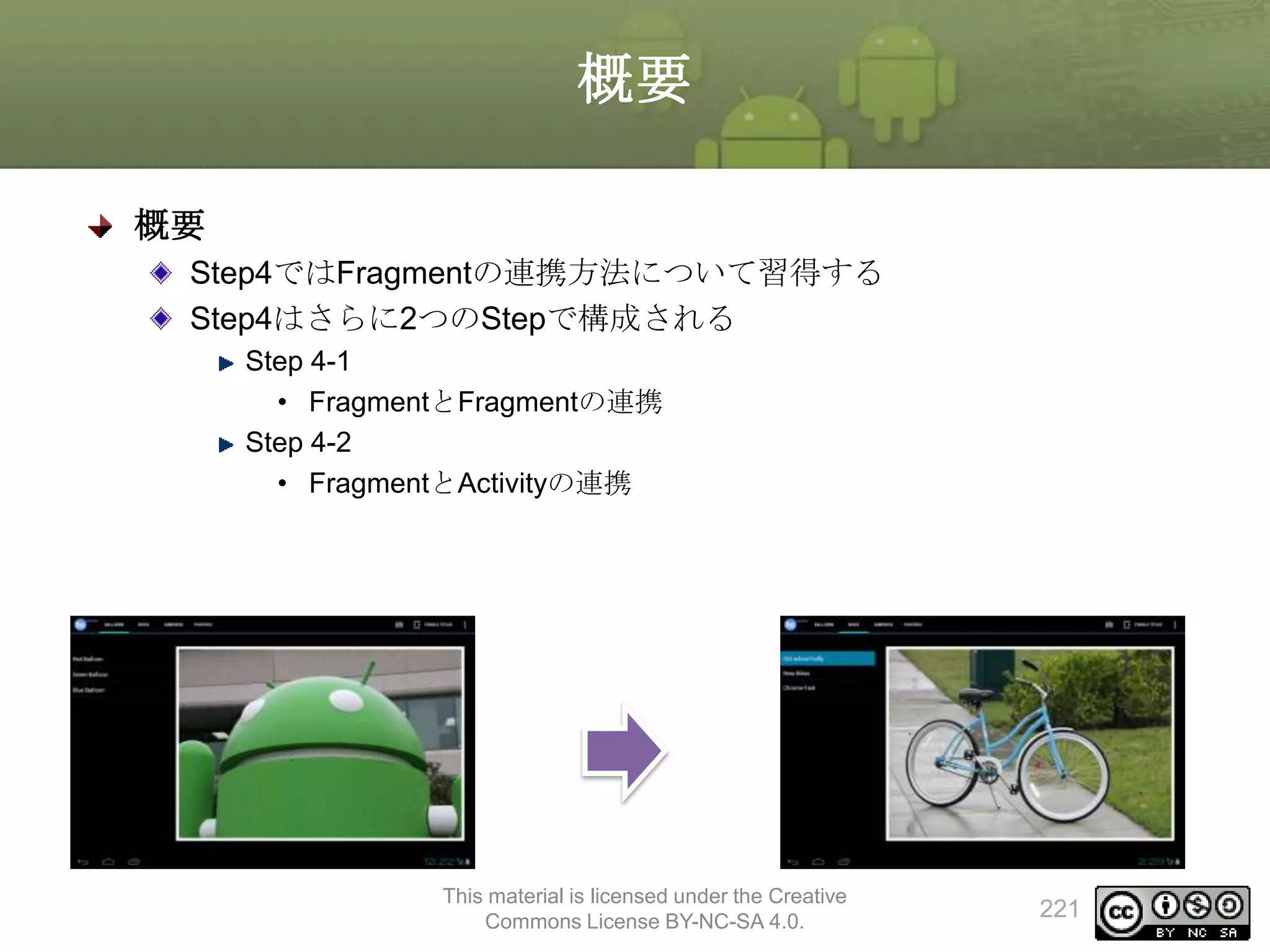Click app logo icon in left screenshot's action bar
This screenshot has height=952, width=1270.
(x=81, y=624)
